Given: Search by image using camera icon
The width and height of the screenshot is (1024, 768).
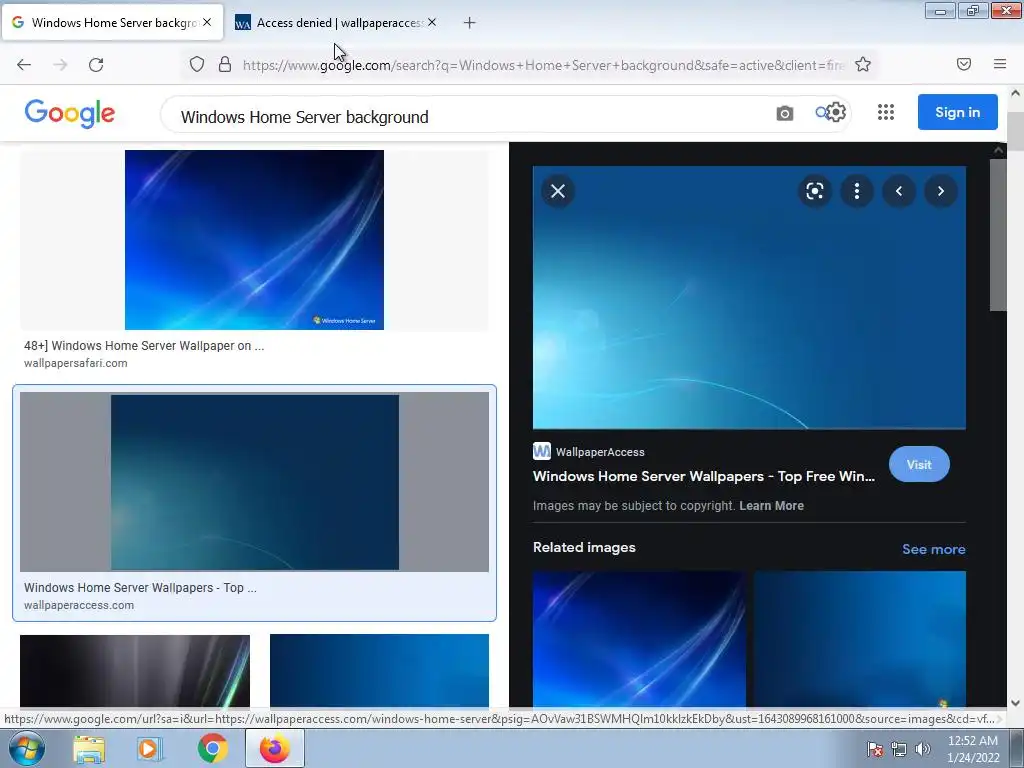Looking at the screenshot, I should pos(784,113).
